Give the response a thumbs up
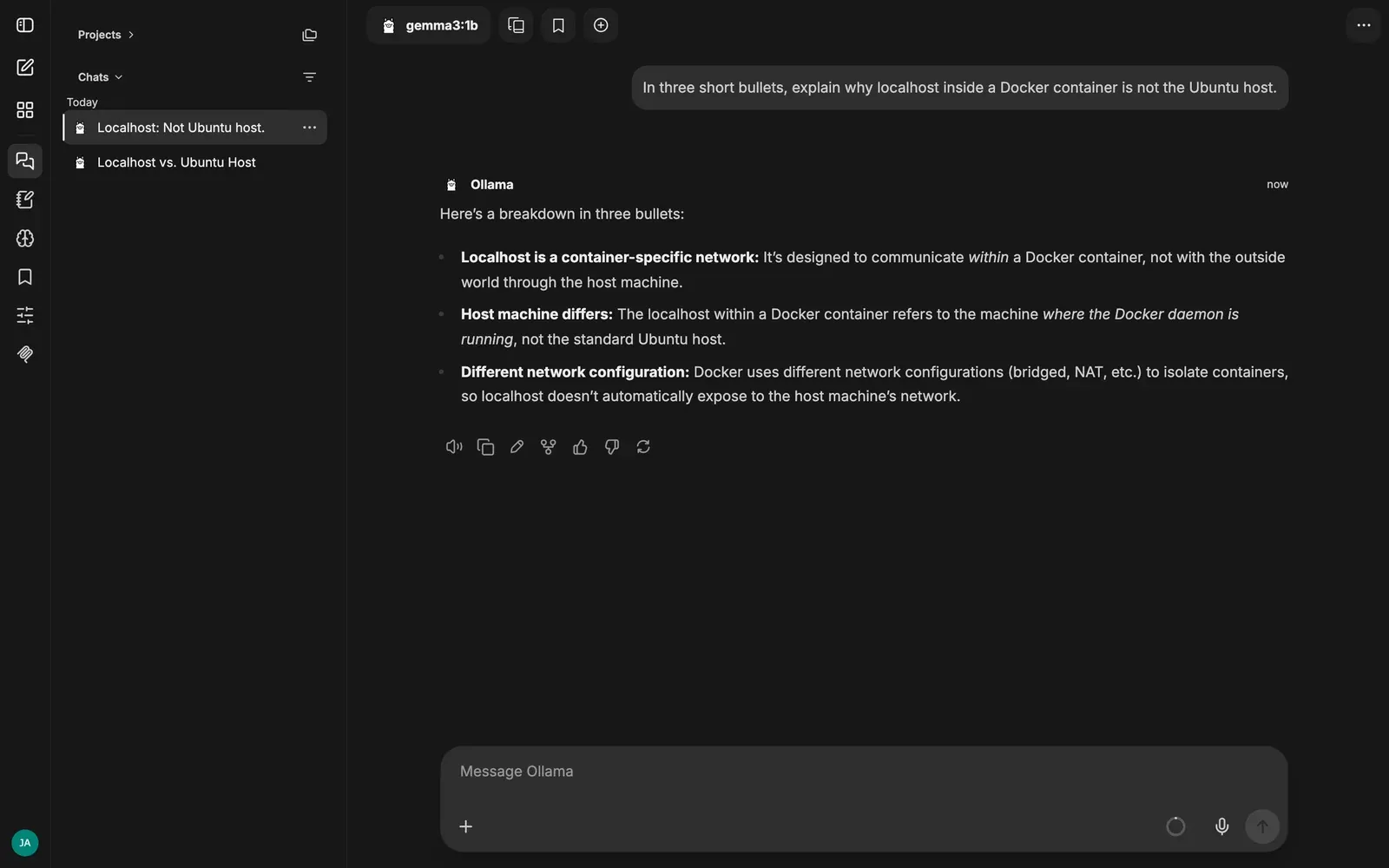The width and height of the screenshot is (1389, 868). click(x=580, y=447)
